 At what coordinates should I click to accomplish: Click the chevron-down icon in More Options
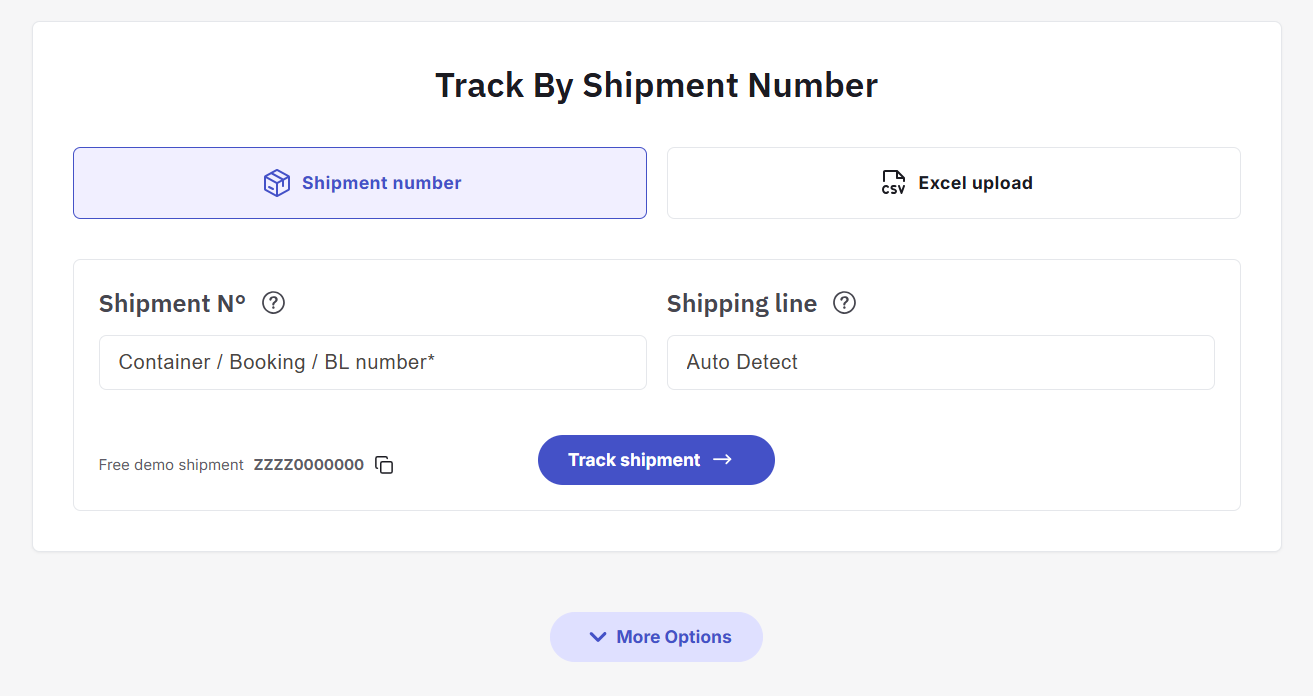[x=598, y=637]
